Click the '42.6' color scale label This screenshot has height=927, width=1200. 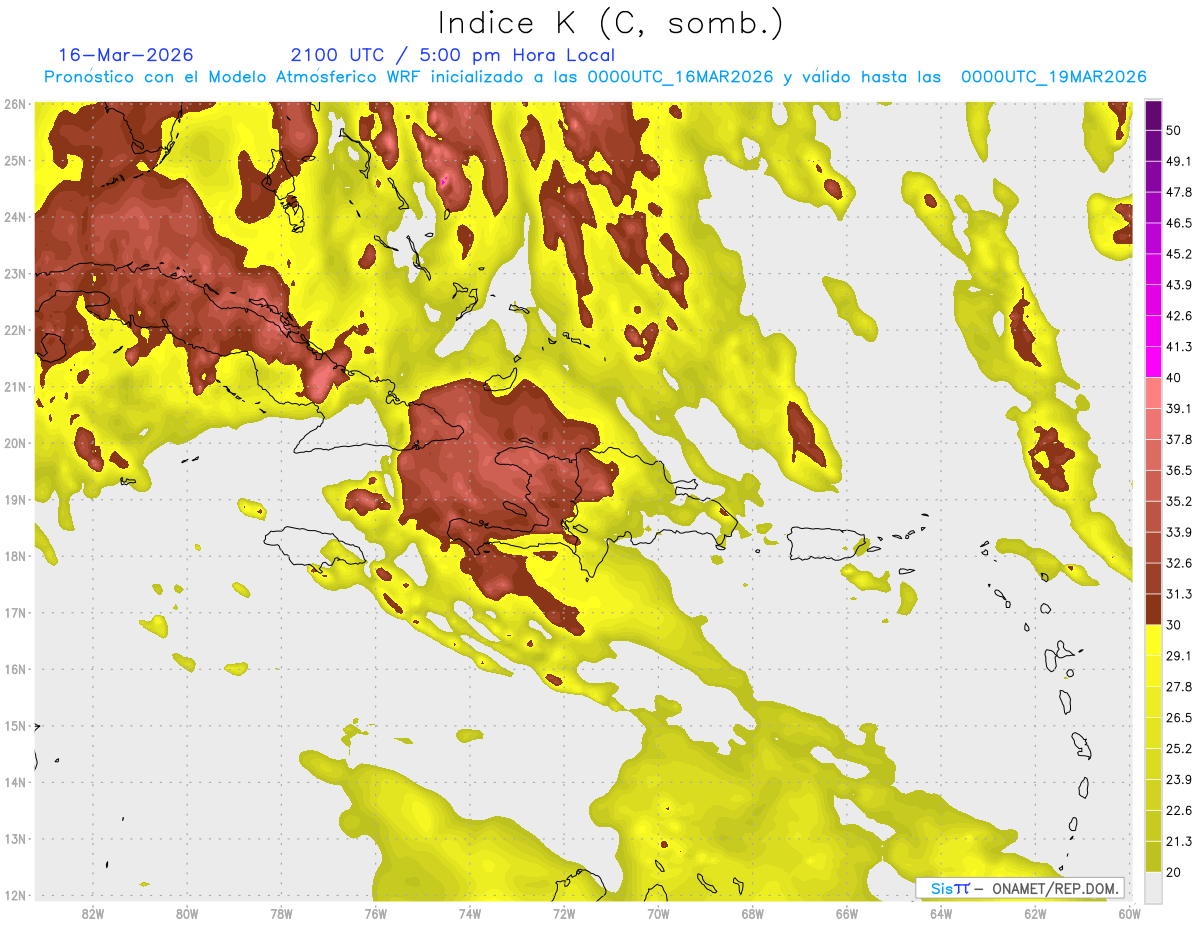pos(1179,317)
